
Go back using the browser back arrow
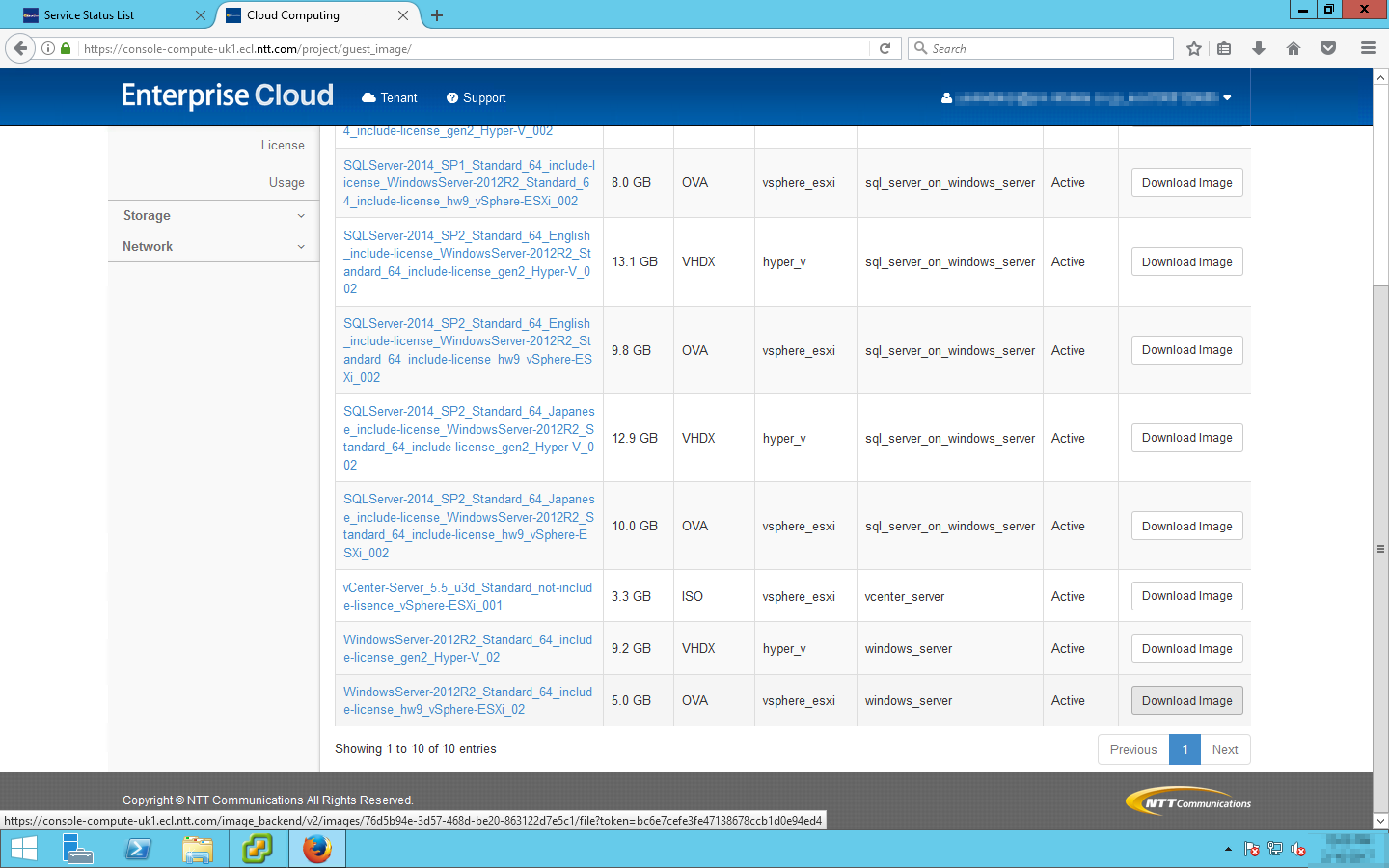click(x=20, y=48)
